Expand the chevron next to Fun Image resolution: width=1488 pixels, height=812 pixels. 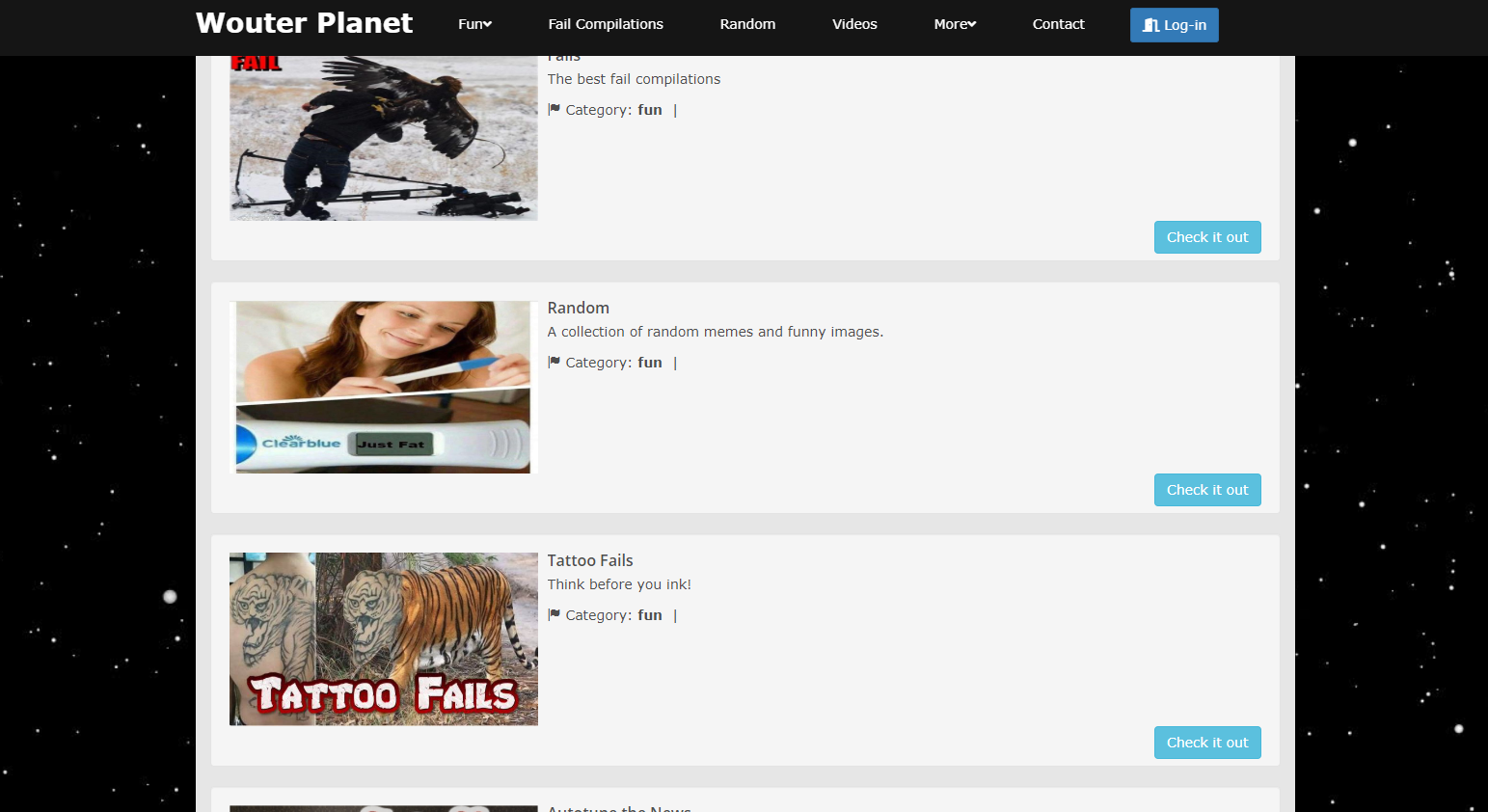pyautogui.click(x=489, y=25)
